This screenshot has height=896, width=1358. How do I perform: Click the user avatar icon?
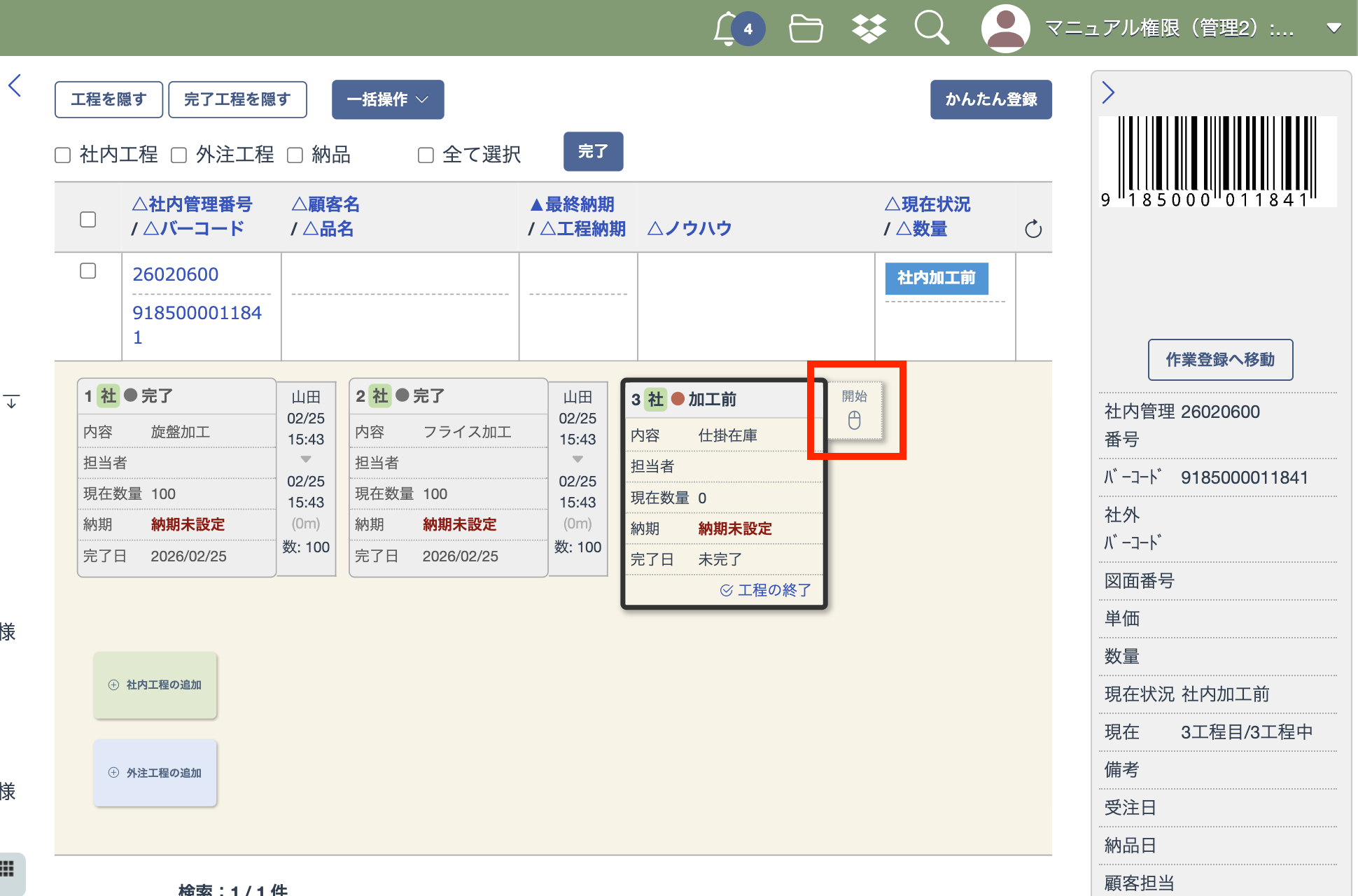pyautogui.click(x=1005, y=29)
